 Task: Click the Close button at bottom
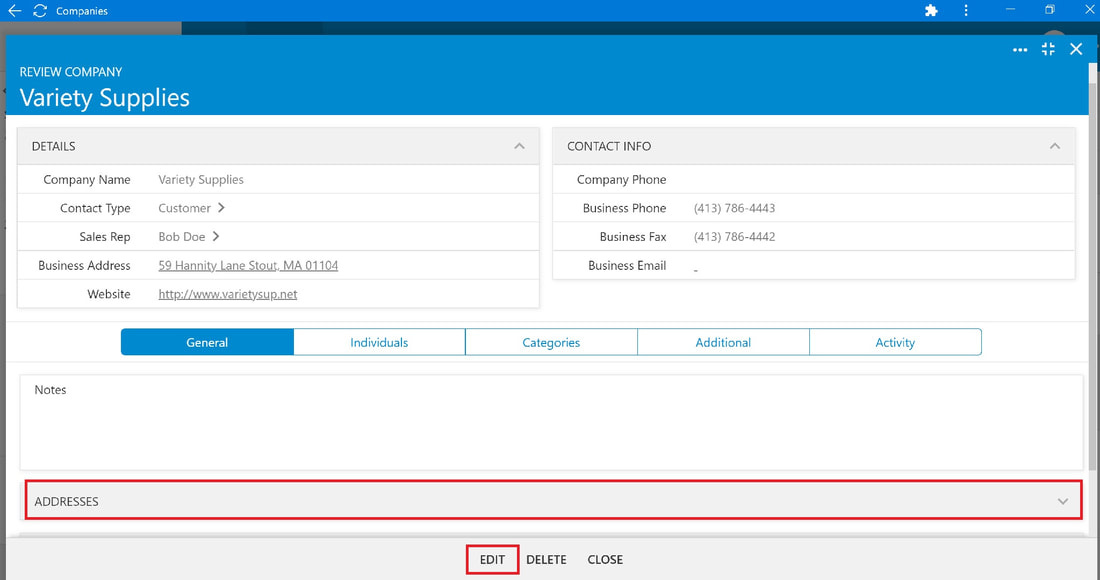(x=605, y=560)
